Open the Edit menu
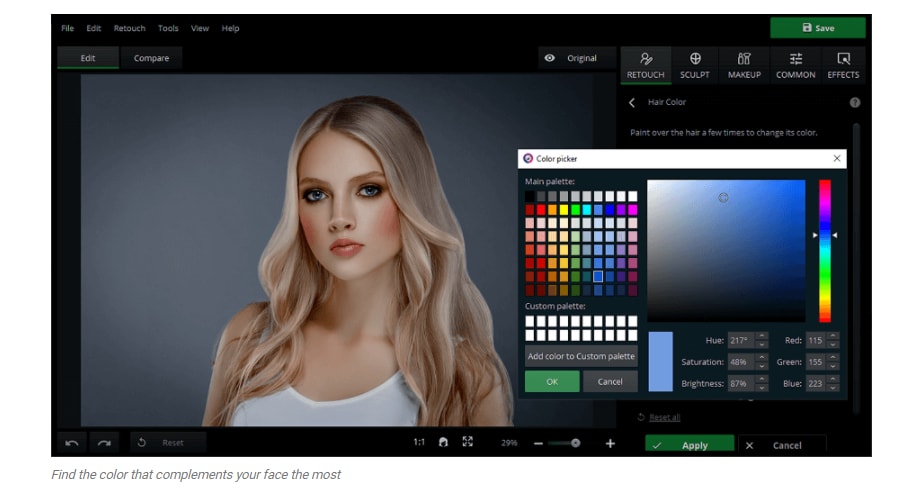908x491 pixels. click(94, 28)
